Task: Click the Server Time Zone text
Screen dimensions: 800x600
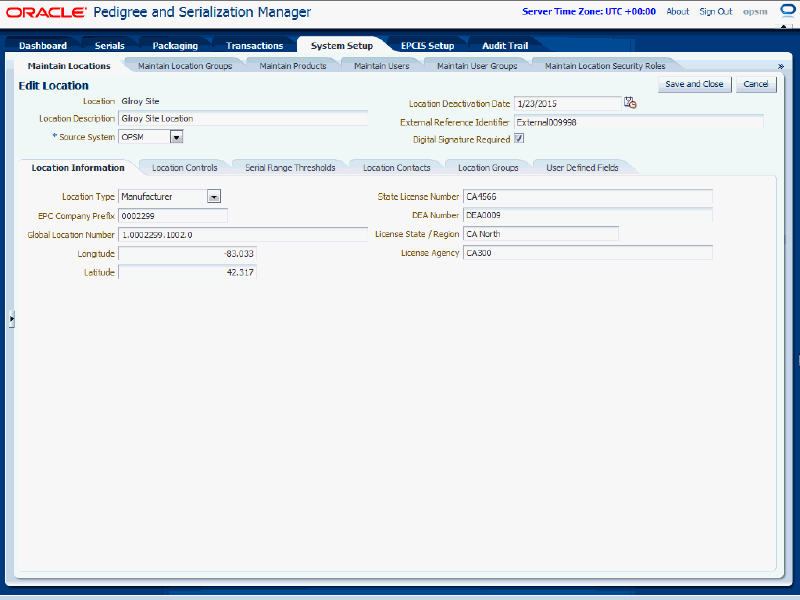Action: [589, 11]
